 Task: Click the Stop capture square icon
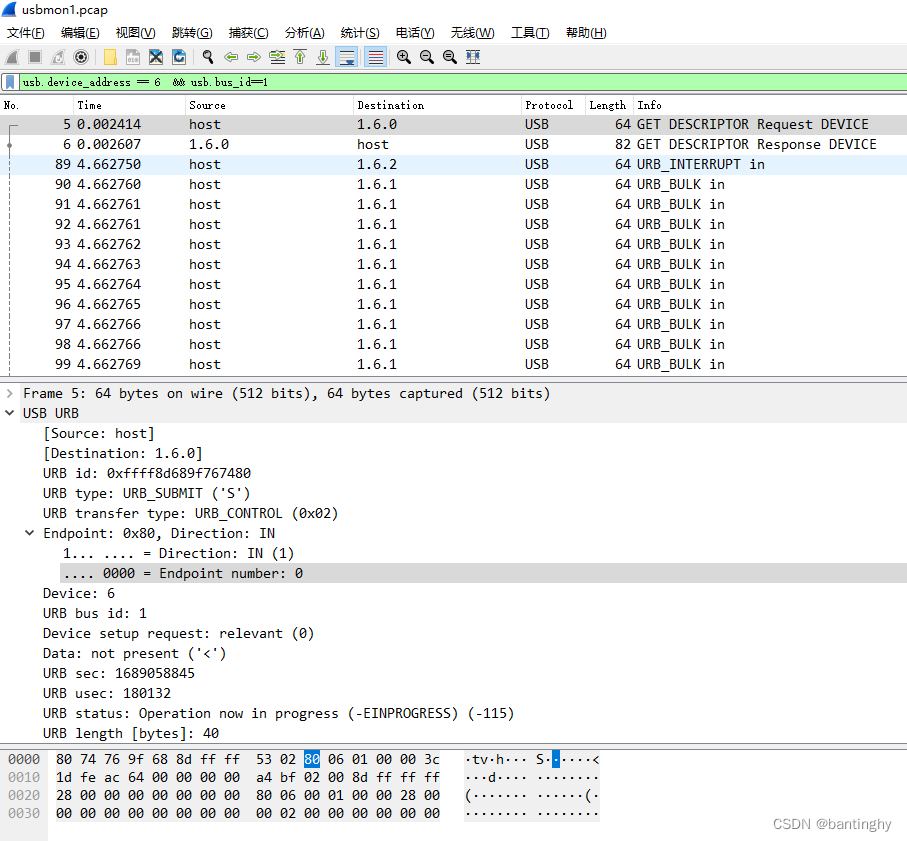tap(35, 57)
